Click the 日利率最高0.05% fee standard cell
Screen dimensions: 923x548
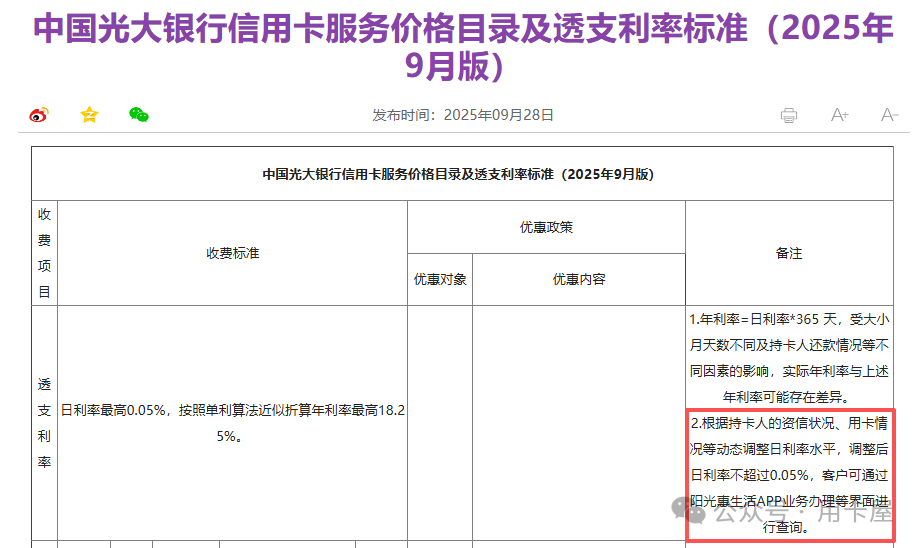[x=233, y=423]
